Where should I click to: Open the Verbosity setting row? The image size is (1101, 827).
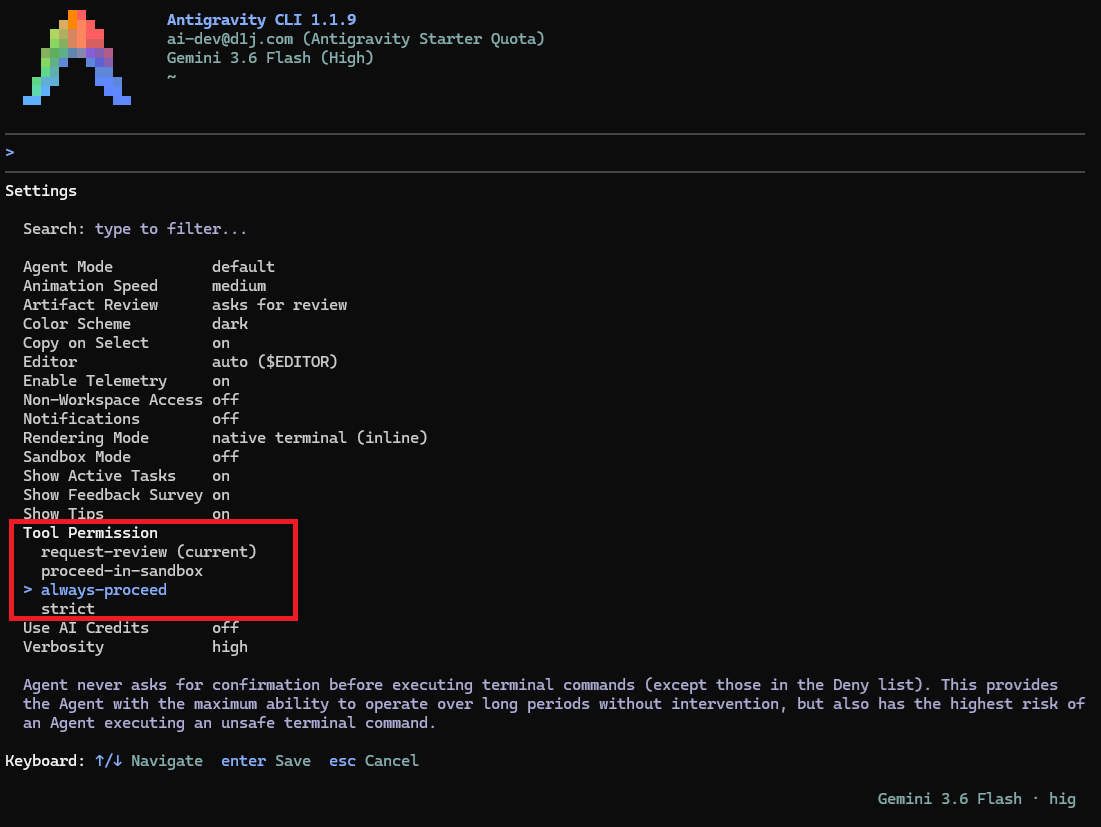[x=136, y=647]
